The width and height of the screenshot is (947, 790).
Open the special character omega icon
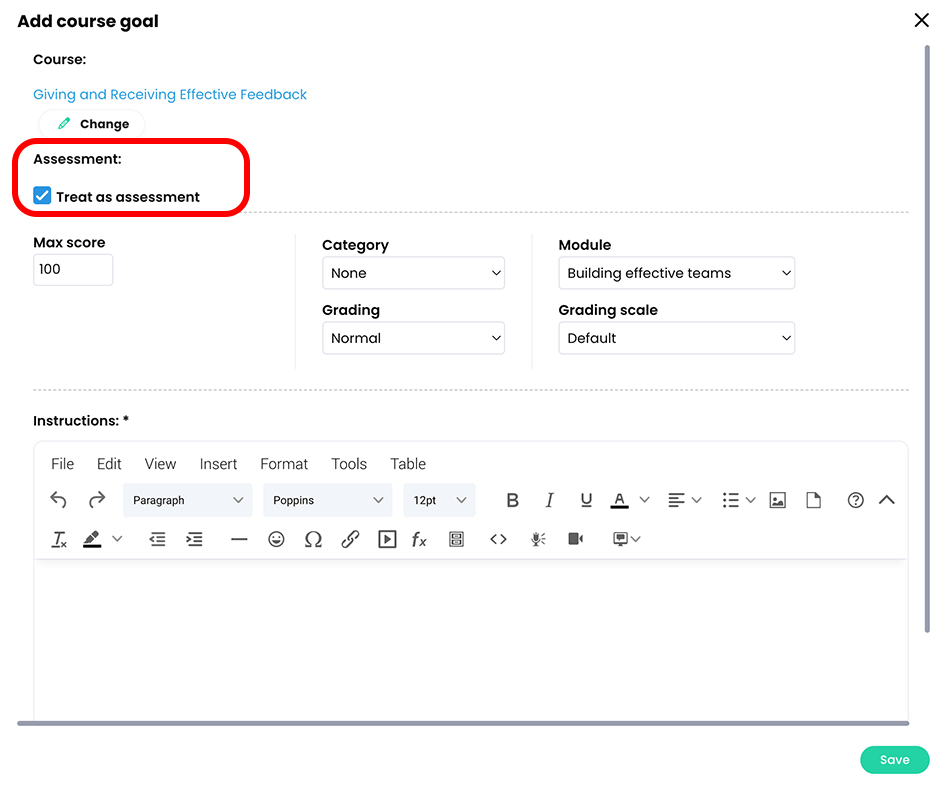[313, 539]
